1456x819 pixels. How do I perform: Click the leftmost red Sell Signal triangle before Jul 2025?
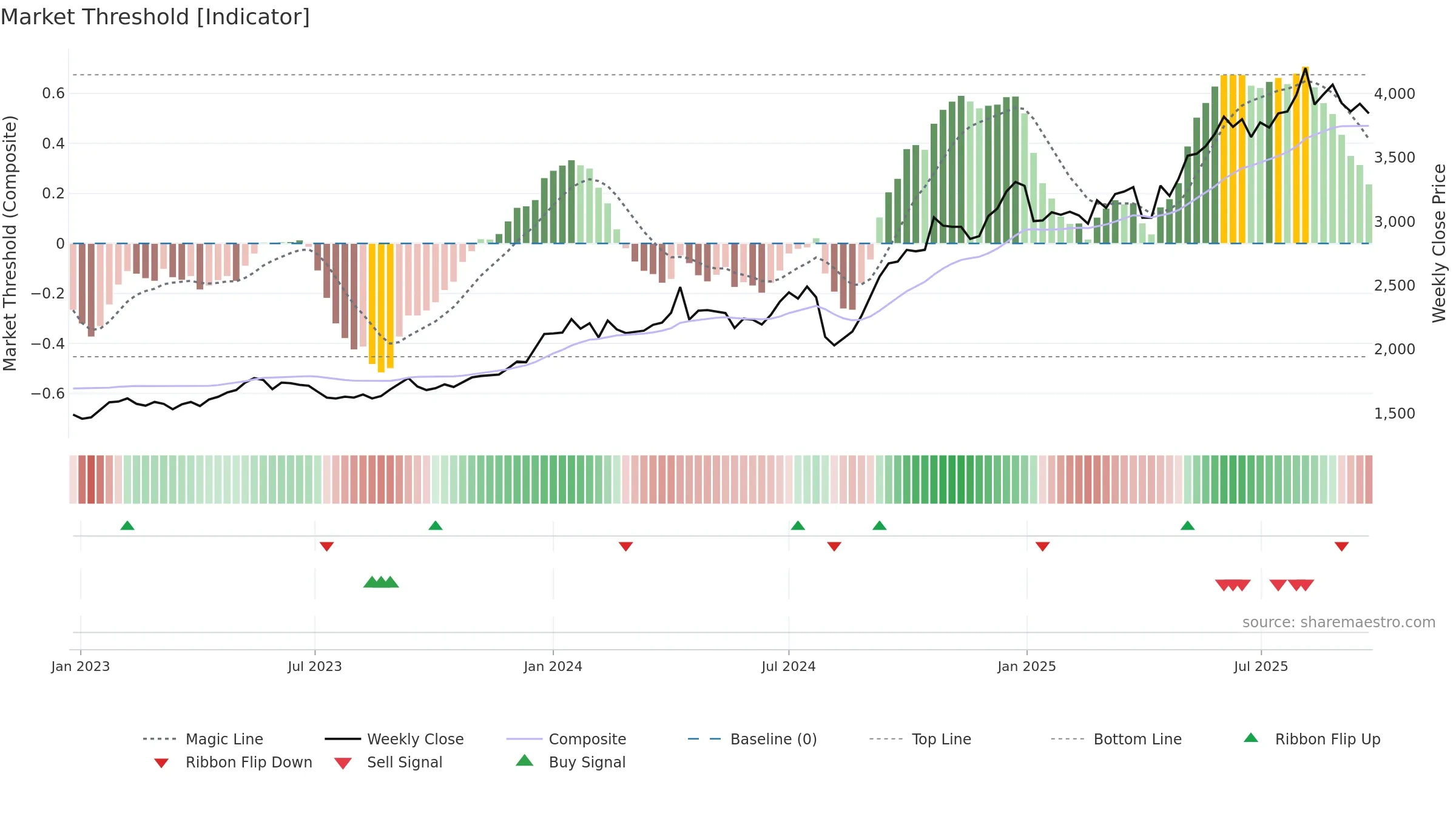point(1223,585)
